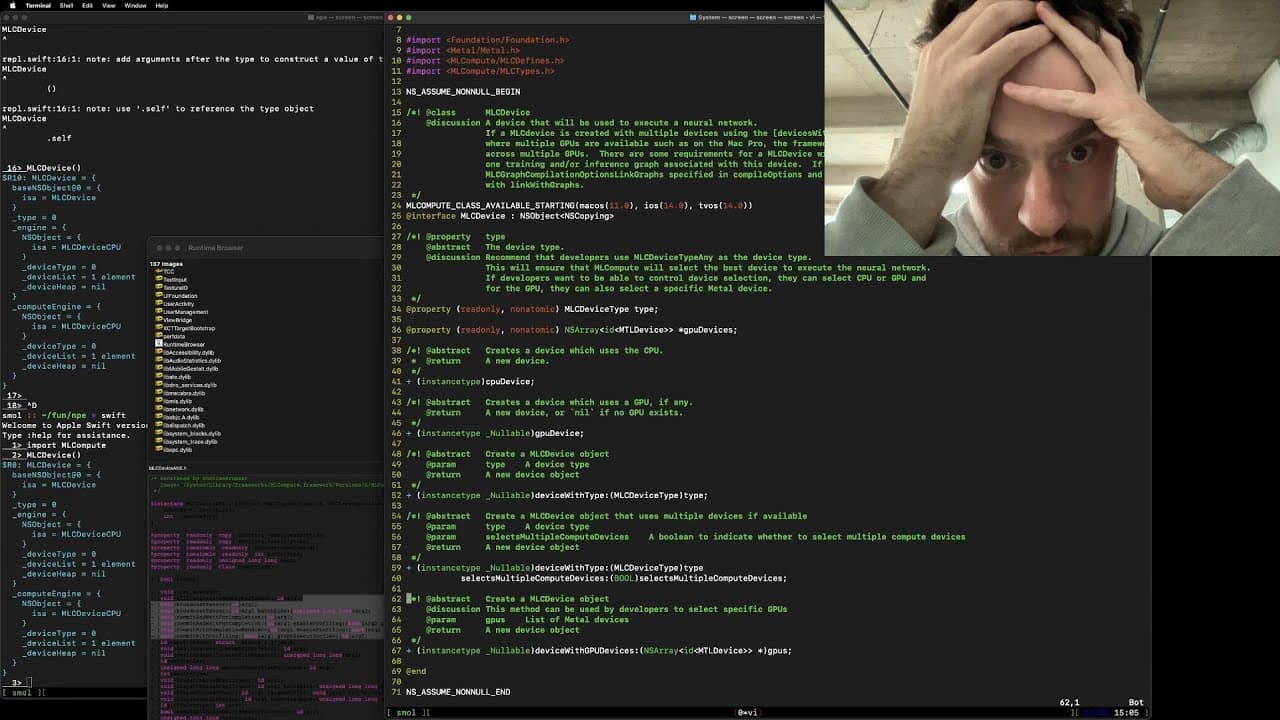Screen dimensions: 1280x720
Task: Click the '15:05' clock in the status line
Action: tap(1125, 713)
